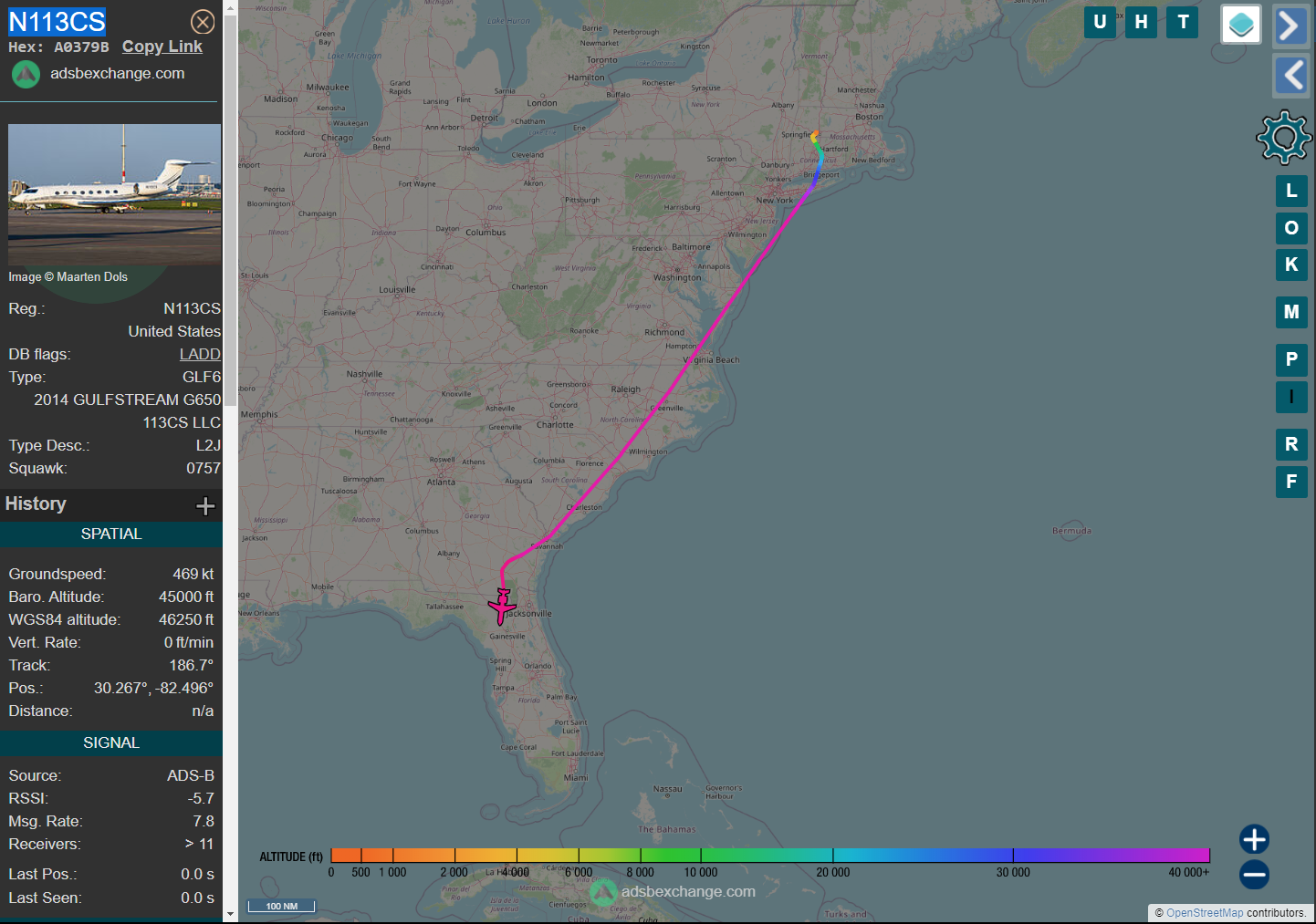This screenshot has height=924, width=1316.
Task: Click the Gulfstream aircraft photo thumbnail
Action: pyautogui.click(x=114, y=194)
